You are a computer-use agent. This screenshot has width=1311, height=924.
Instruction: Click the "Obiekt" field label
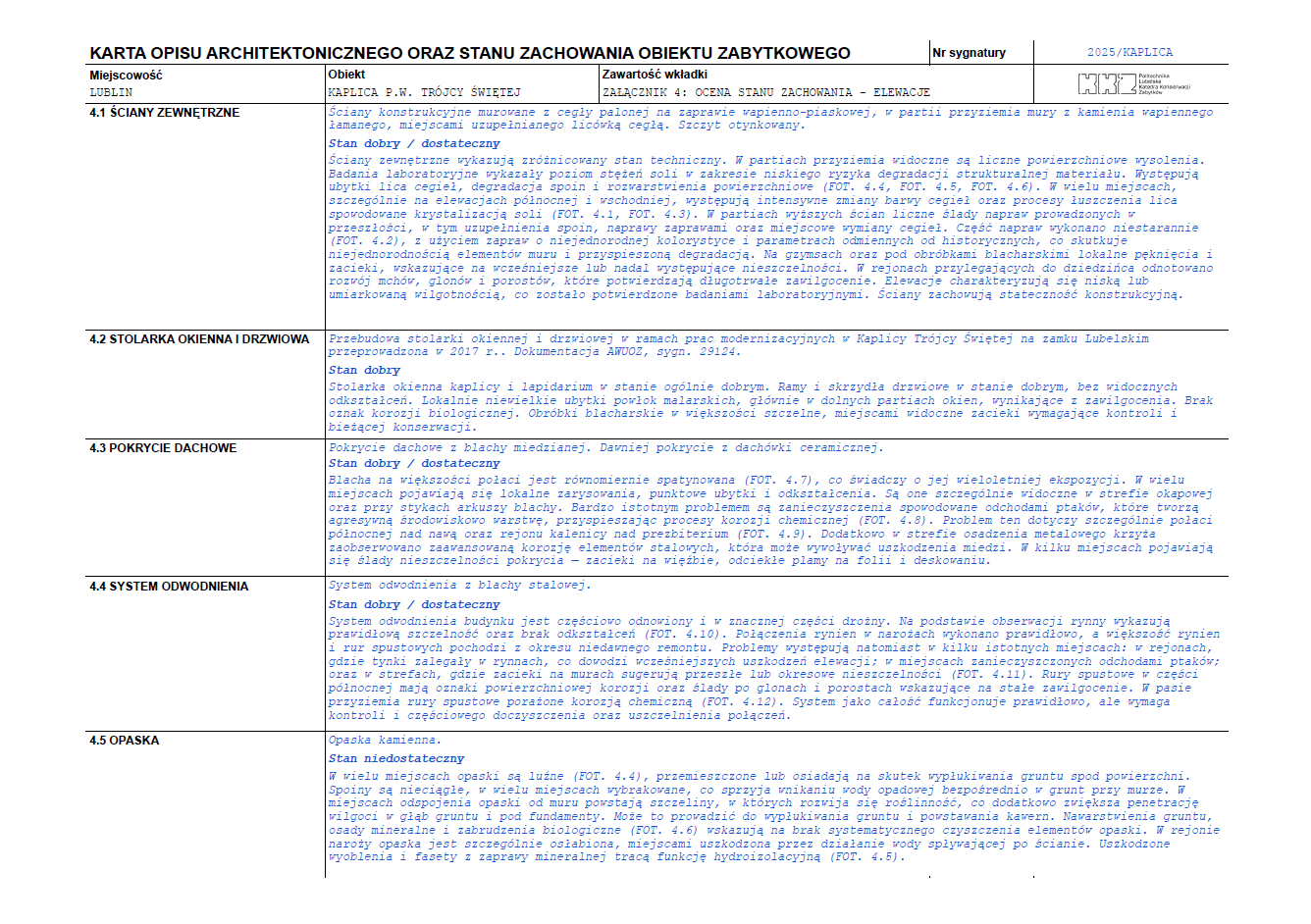pyautogui.click(x=346, y=75)
